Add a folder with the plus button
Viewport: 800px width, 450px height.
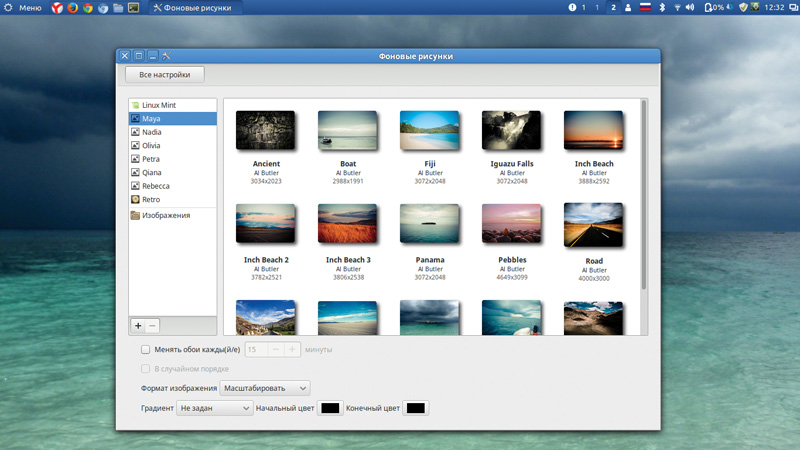(138, 326)
